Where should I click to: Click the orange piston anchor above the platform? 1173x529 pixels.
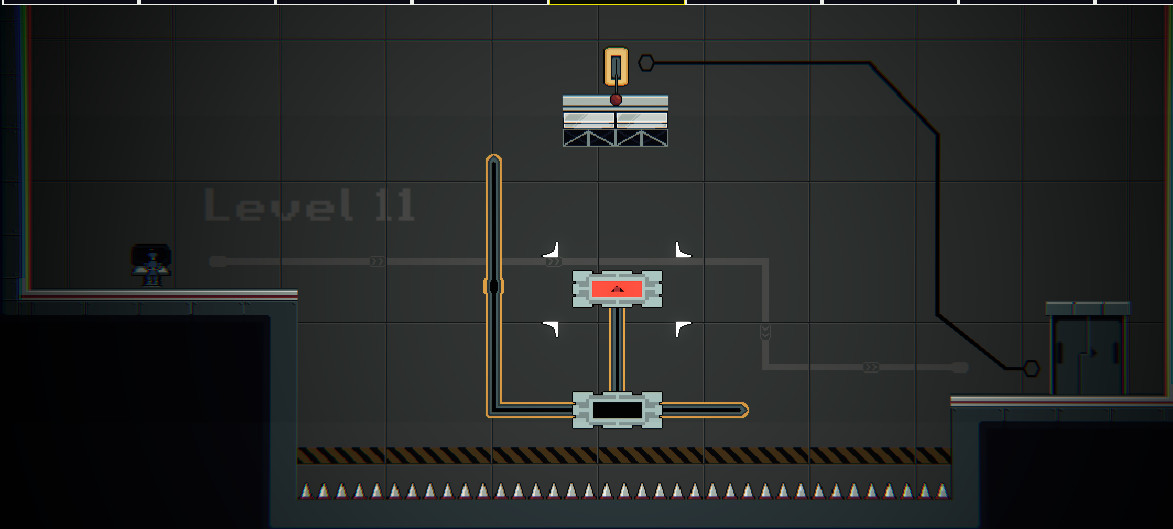617,67
